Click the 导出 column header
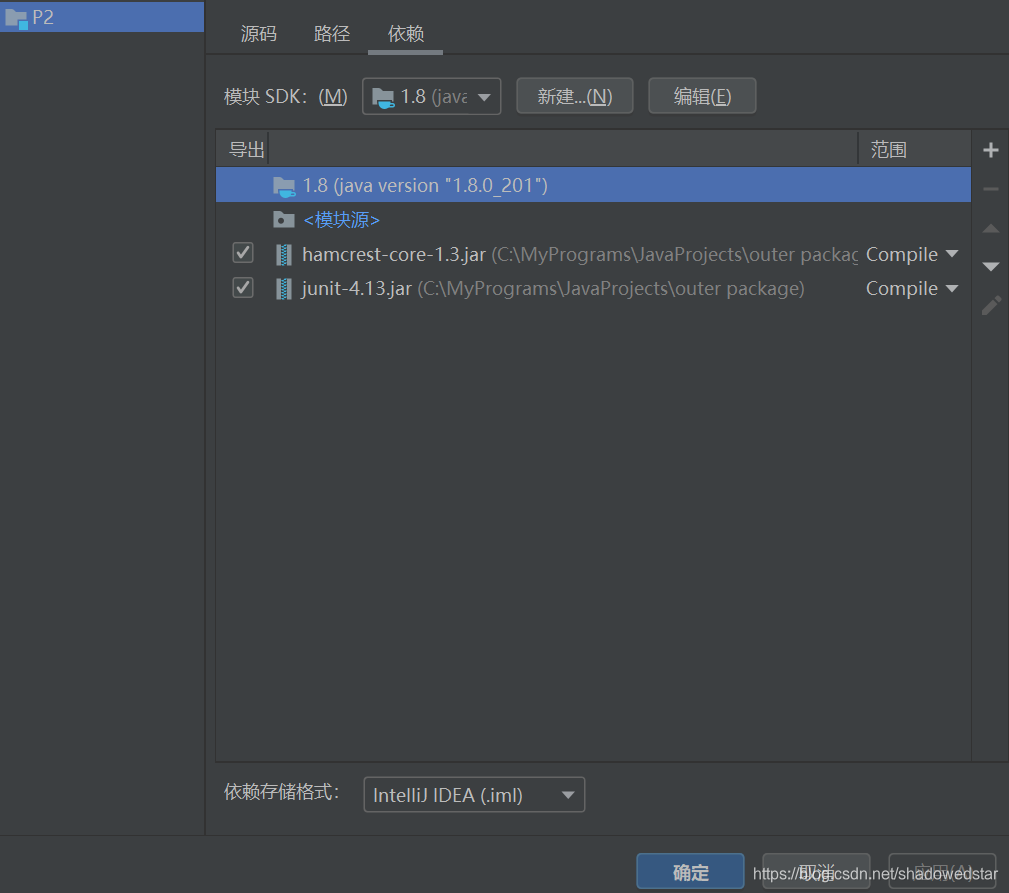This screenshot has width=1009, height=893. (246, 150)
